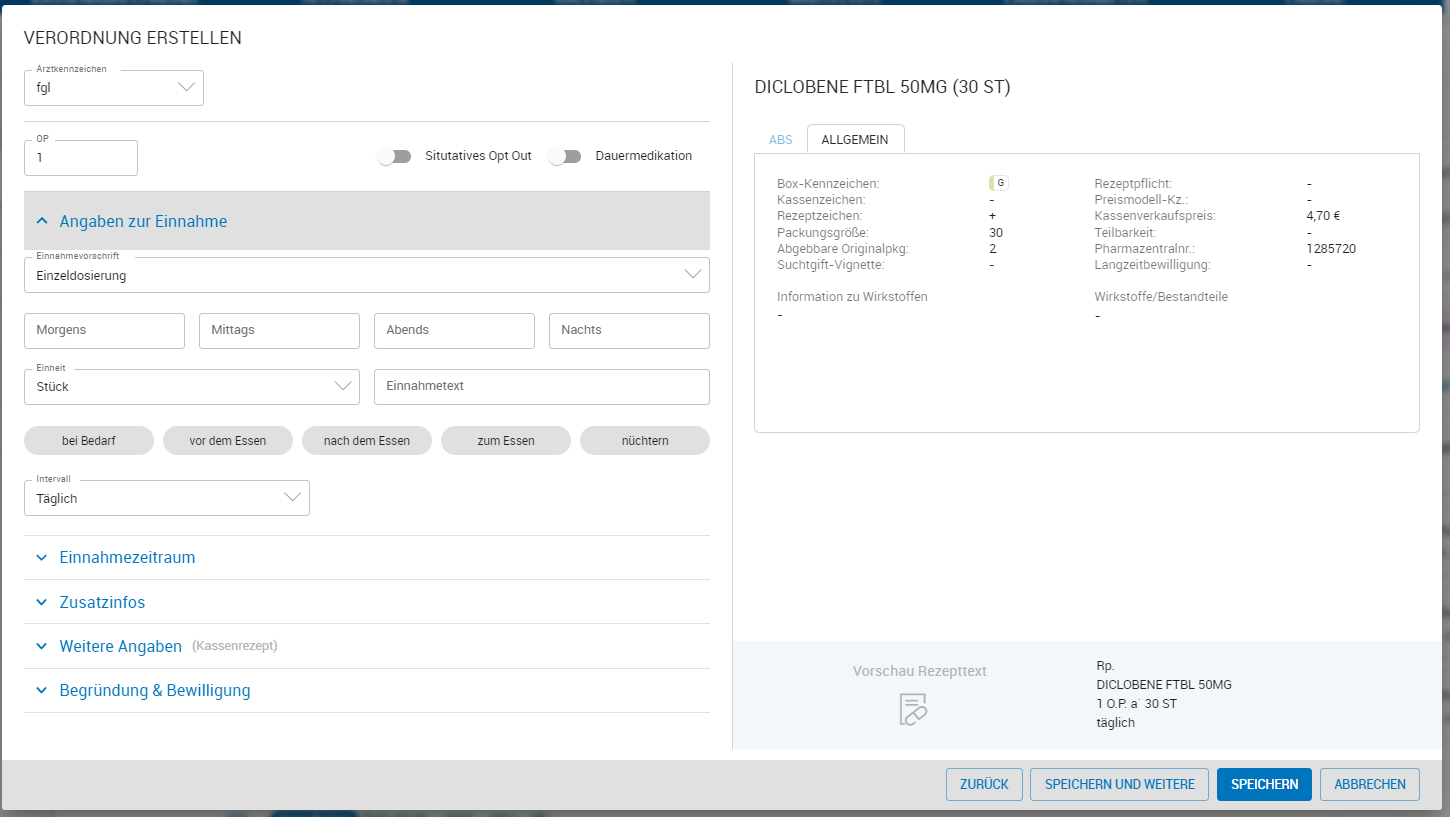This screenshot has height=817, width=1450.
Task: Open the Einnahmevorschrift dropdown
Action: (x=367, y=275)
